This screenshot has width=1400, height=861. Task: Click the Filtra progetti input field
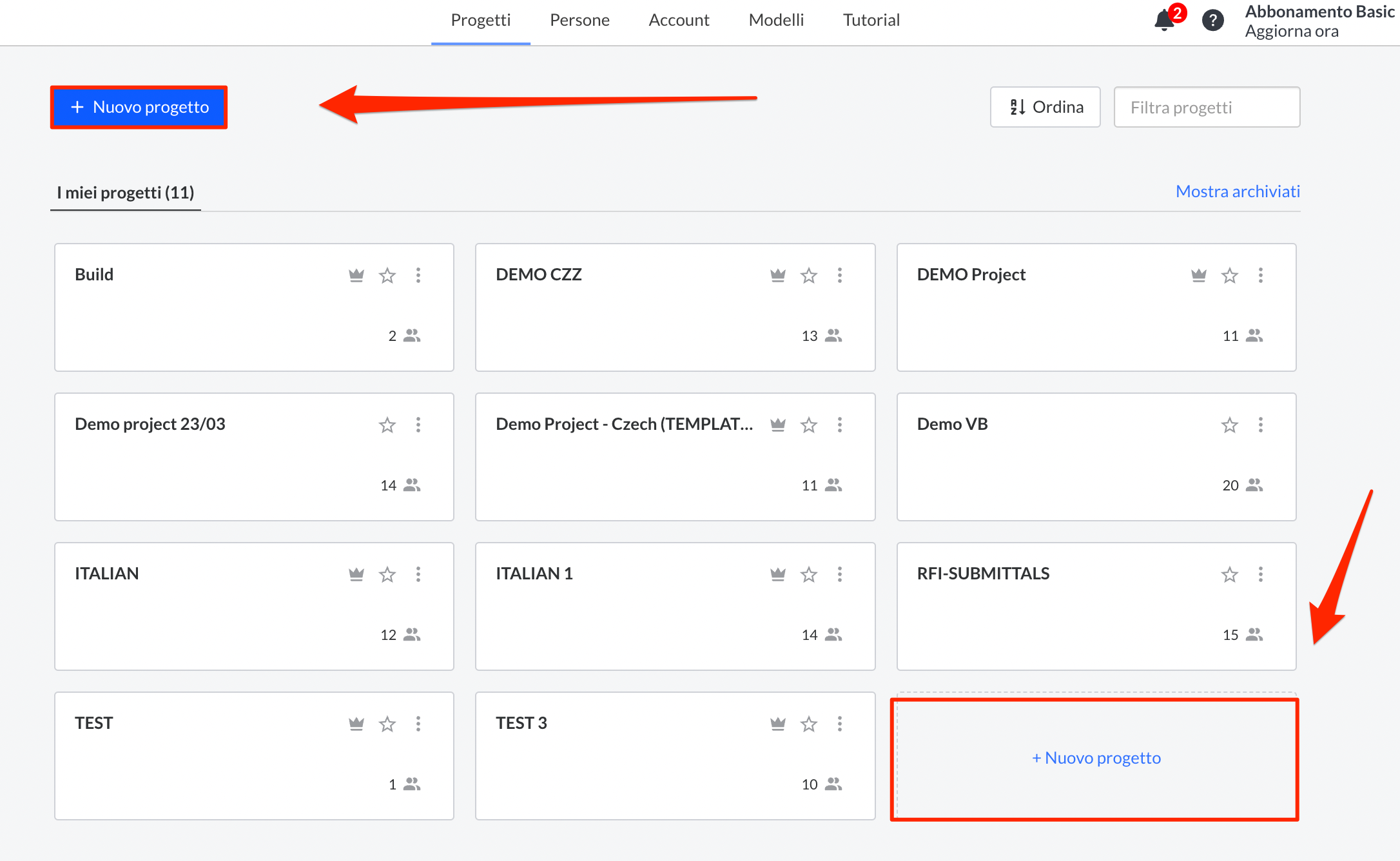pyautogui.click(x=1207, y=107)
